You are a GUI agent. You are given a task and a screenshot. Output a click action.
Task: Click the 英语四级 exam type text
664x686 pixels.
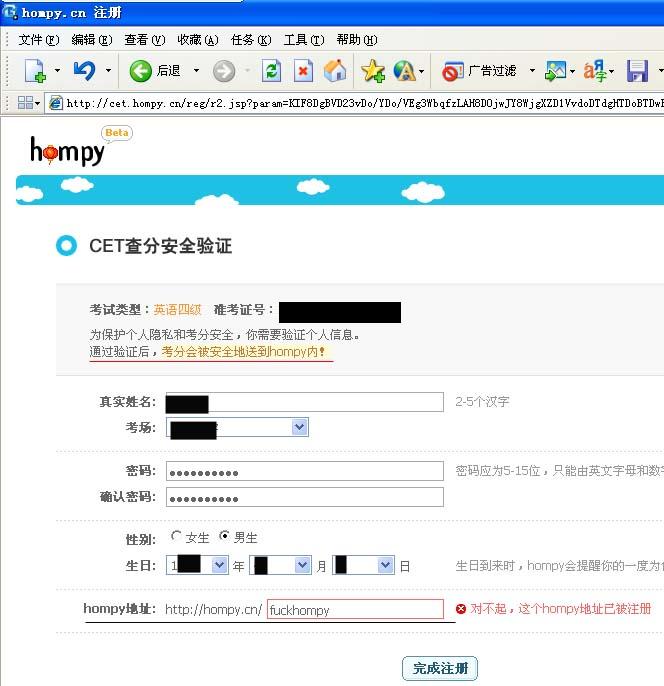(177, 310)
